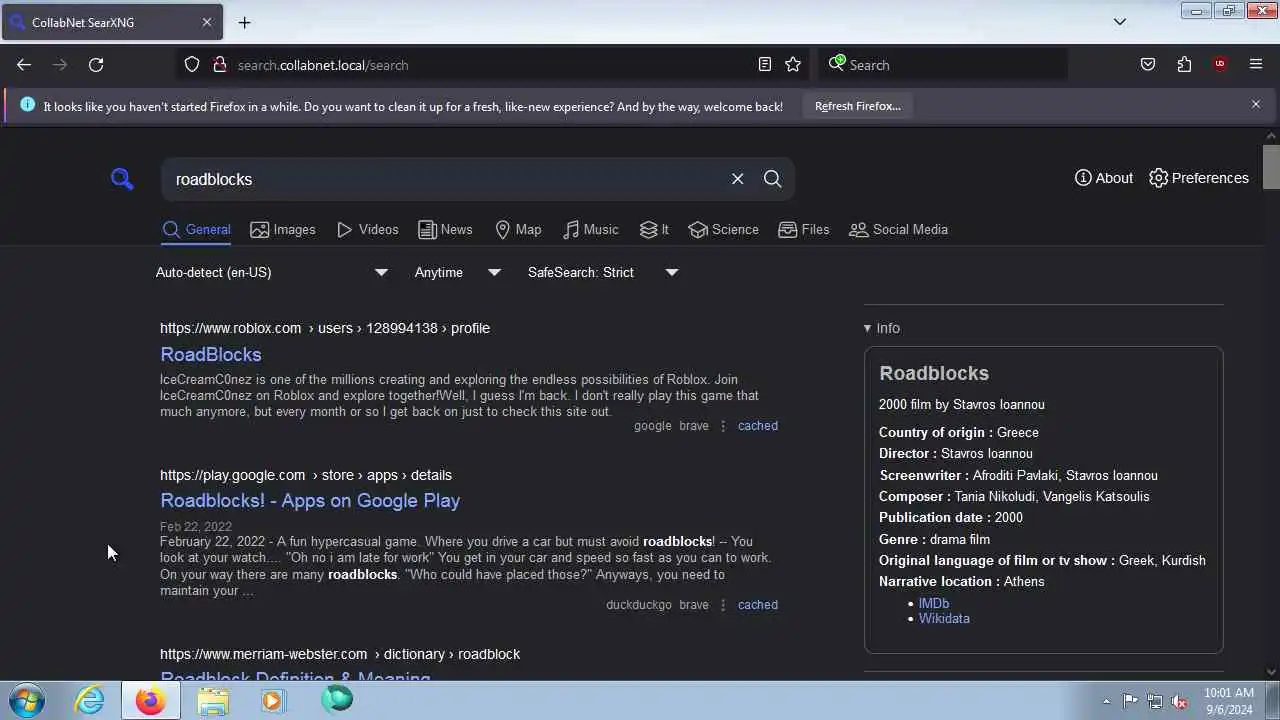Go back to previous page

pyautogui.click(x=24, y=65)
